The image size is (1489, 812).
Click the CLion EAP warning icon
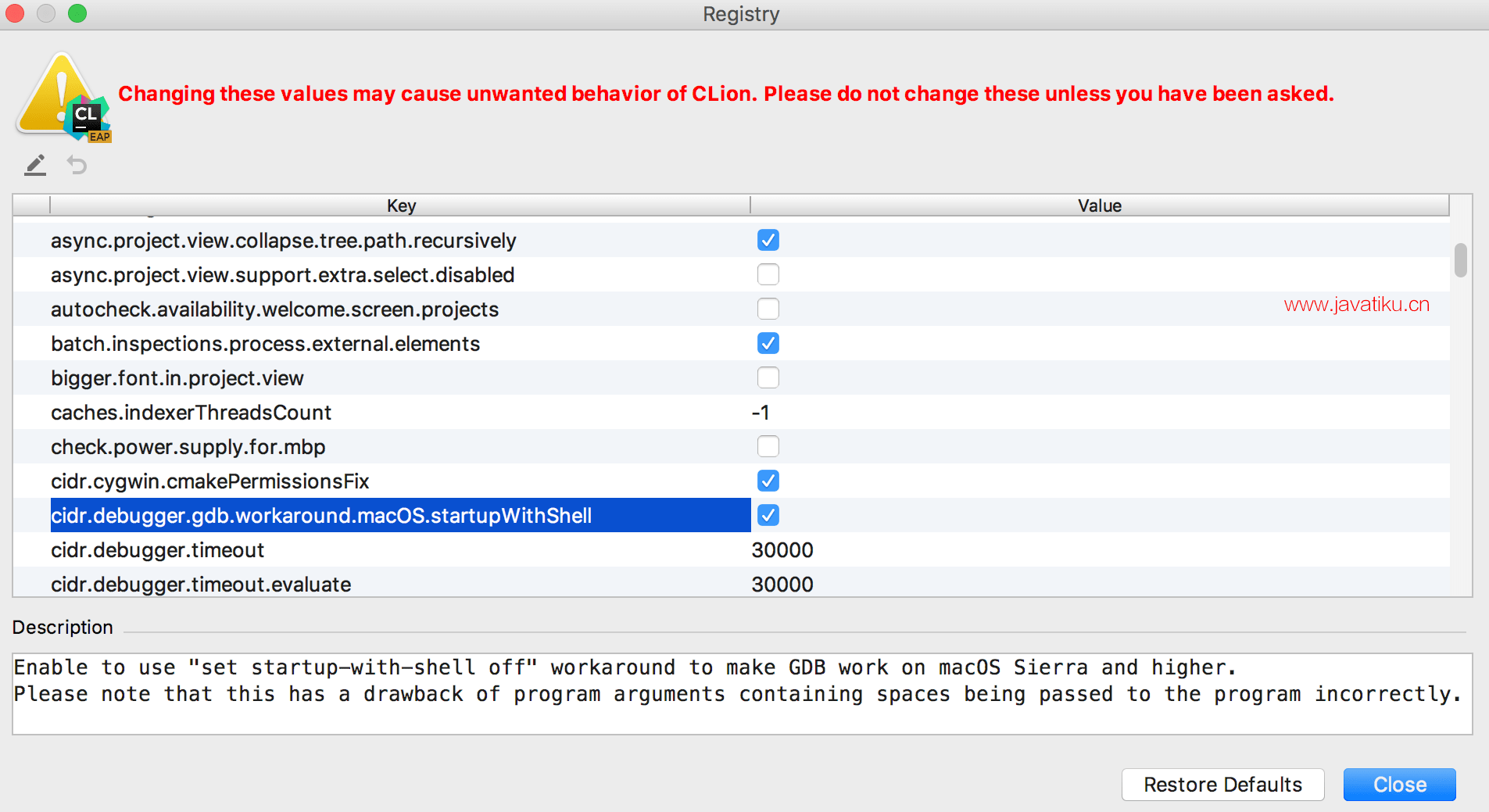[x=64, y=98]
